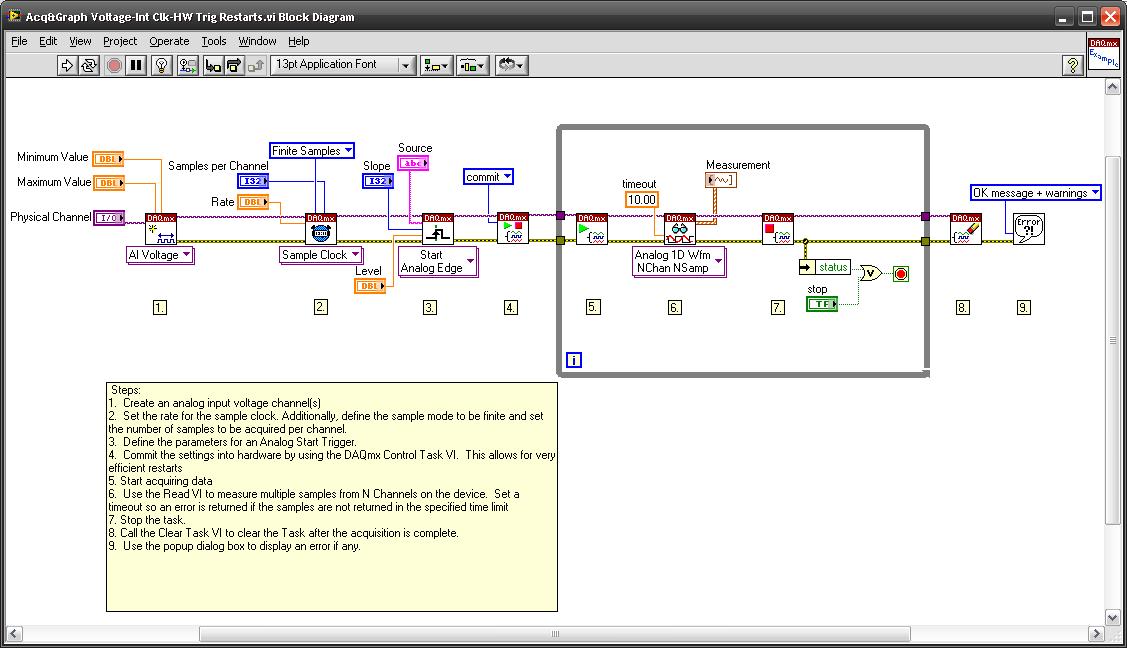Open the Align Objects dropdown
This screenshot has width=1127, height=648.
click(x=436, y=65)
